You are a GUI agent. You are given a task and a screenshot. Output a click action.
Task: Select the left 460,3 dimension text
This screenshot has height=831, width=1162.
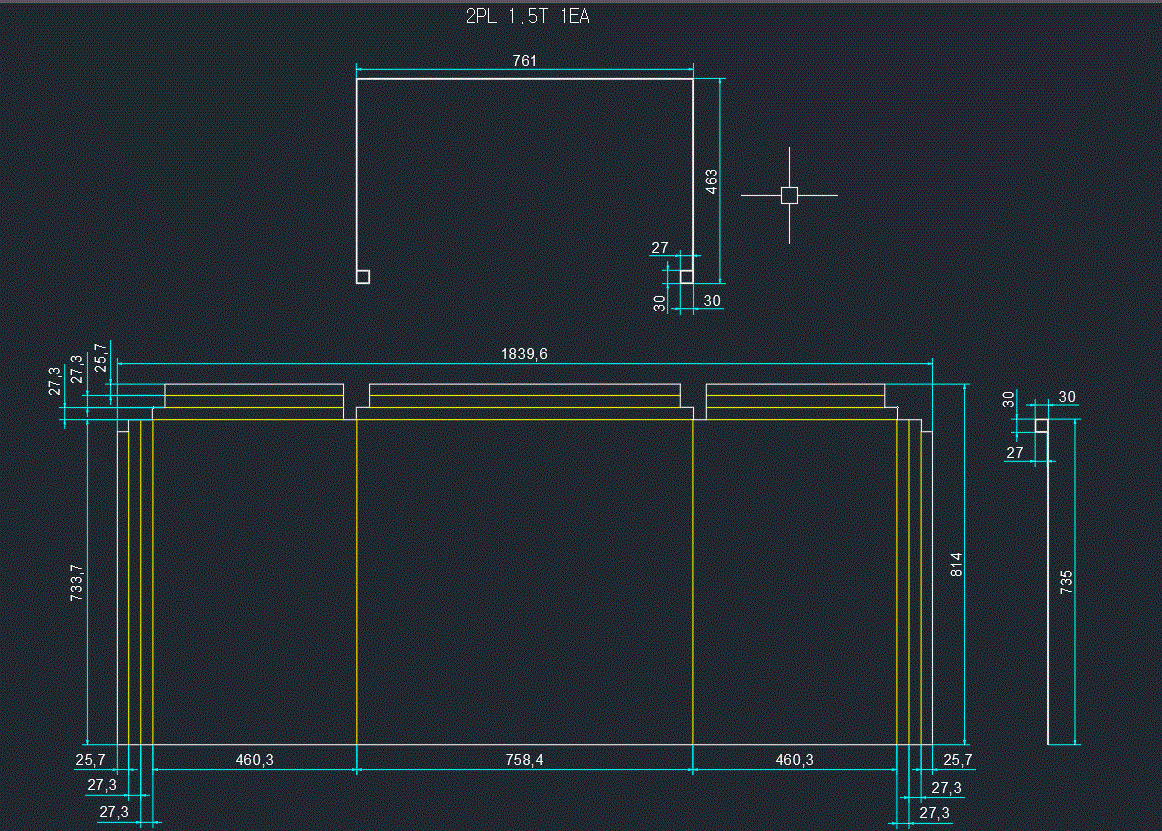(255, 760)
